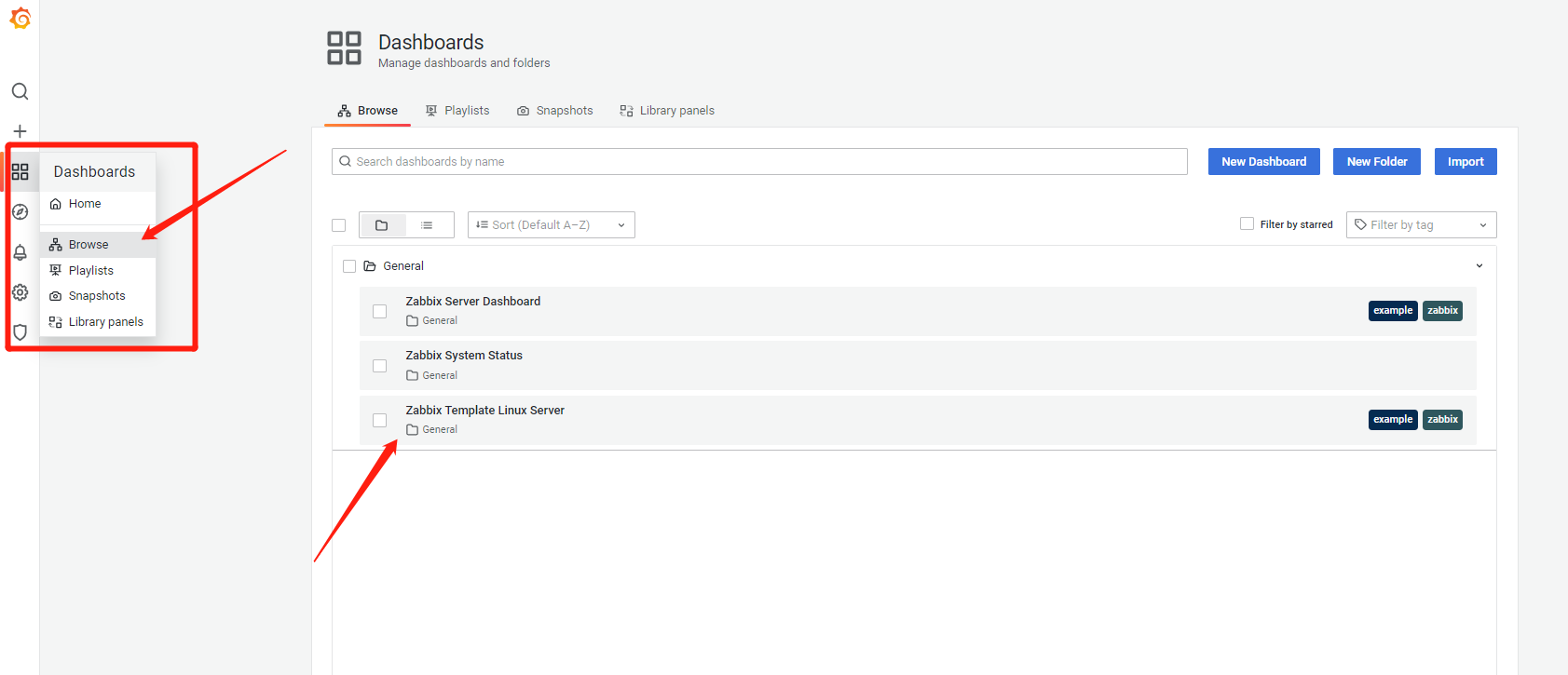Viewport: 1568px width, 675px height.
Task: Open Configuration gear icon in sidebar
Action: click(20, 292)
